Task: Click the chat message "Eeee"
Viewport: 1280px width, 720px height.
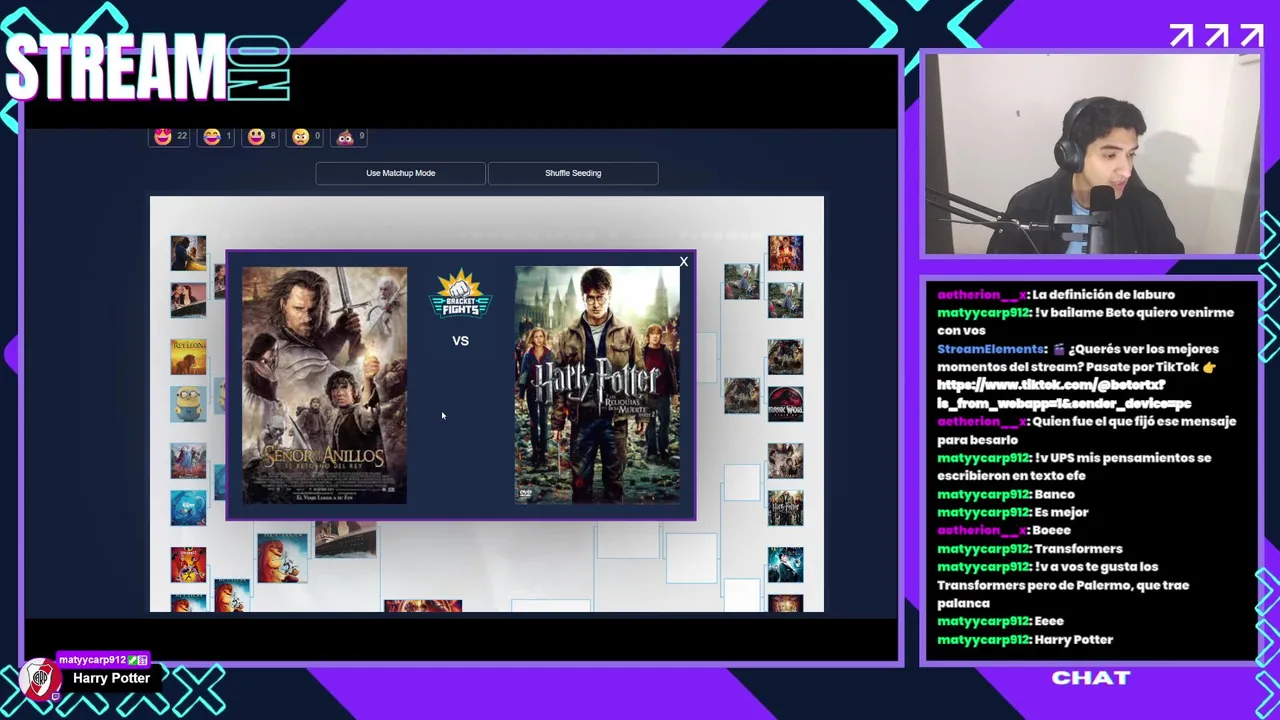Action: pos(1049,621)
